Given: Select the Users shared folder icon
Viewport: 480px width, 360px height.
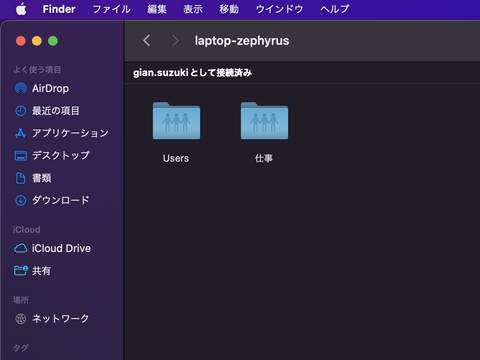Looking at the screenshot, I should click(x=176, y=121).
